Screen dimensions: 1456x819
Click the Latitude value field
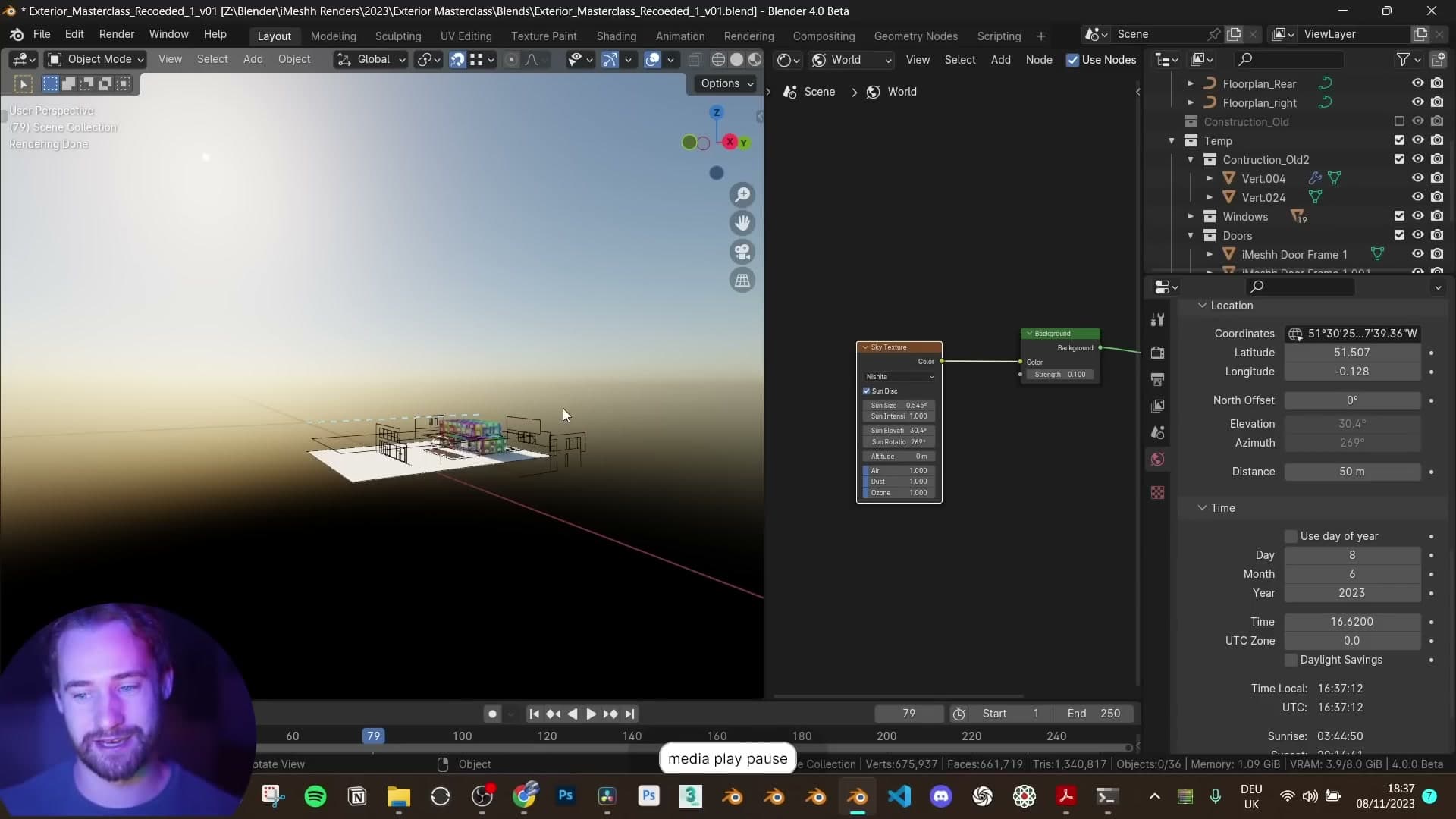pyautogui.click(x=1351, y=353)
